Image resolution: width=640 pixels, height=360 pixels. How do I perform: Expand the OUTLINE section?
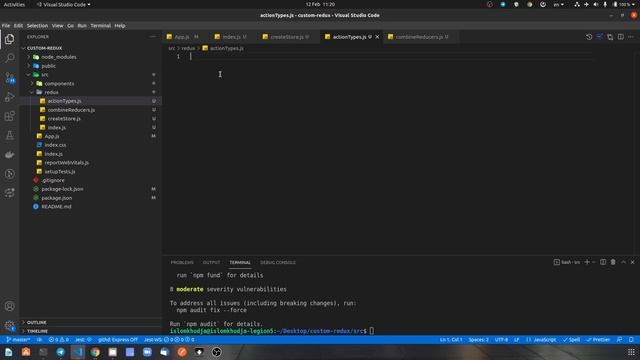pos(36,322)
